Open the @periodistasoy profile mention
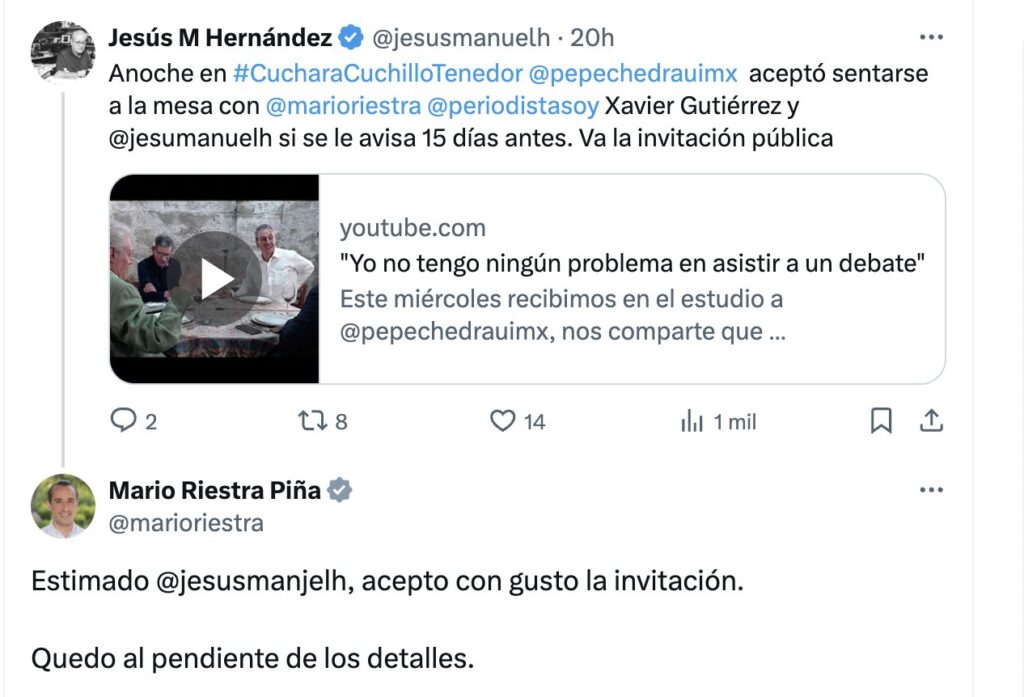This screenshot has width=1024, height=697. pos(513,106)
